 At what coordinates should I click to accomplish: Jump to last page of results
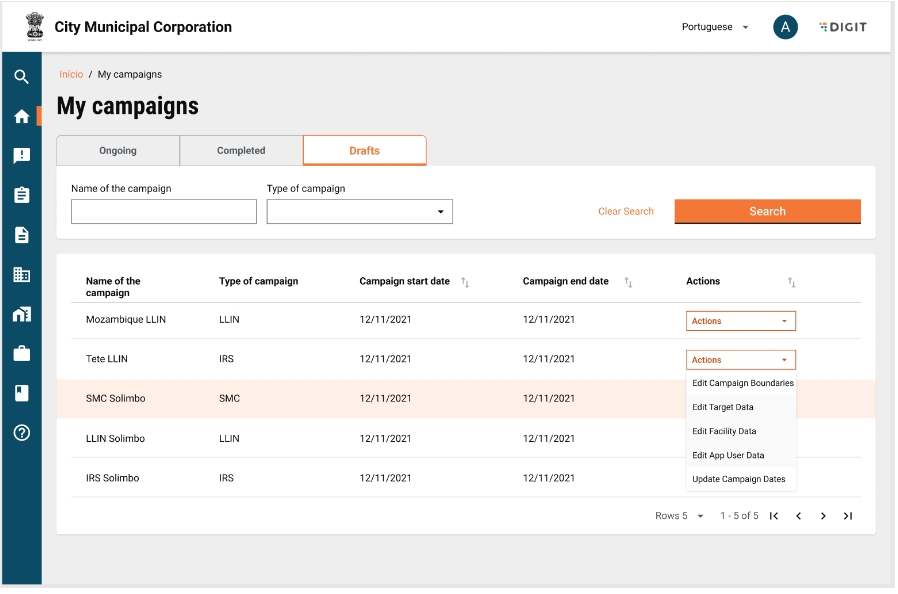(x=848, y=516)
